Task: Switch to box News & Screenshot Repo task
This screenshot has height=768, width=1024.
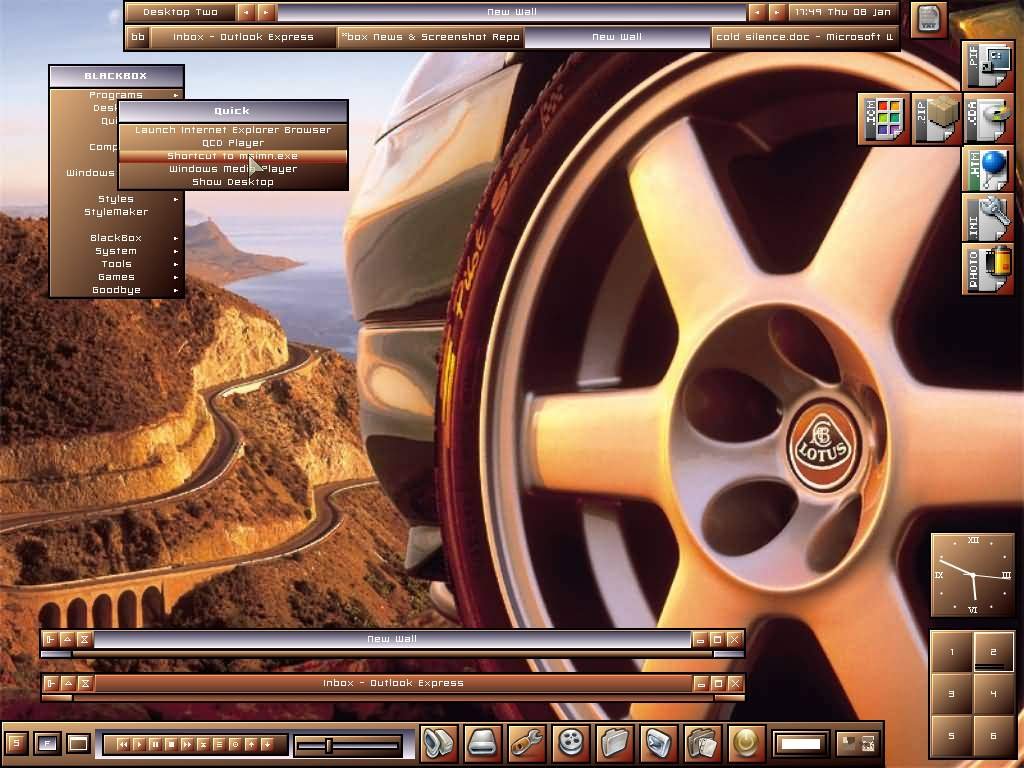Action: tap(430, 37)
